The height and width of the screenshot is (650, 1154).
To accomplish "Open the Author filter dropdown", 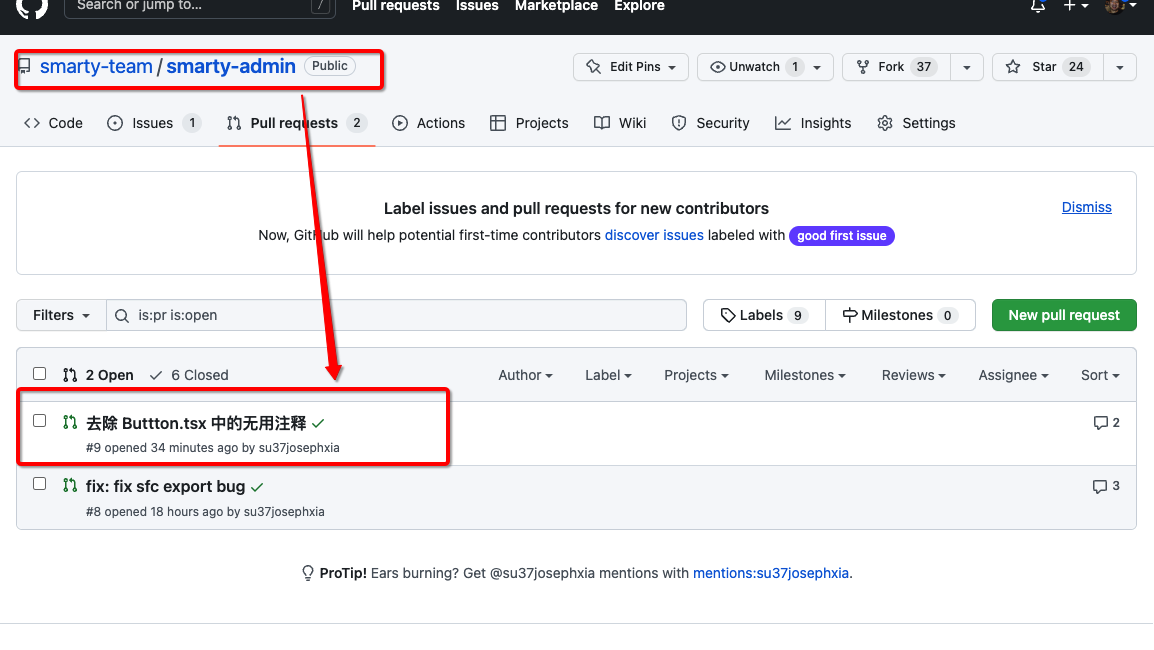I will click(x=525, y=375).
